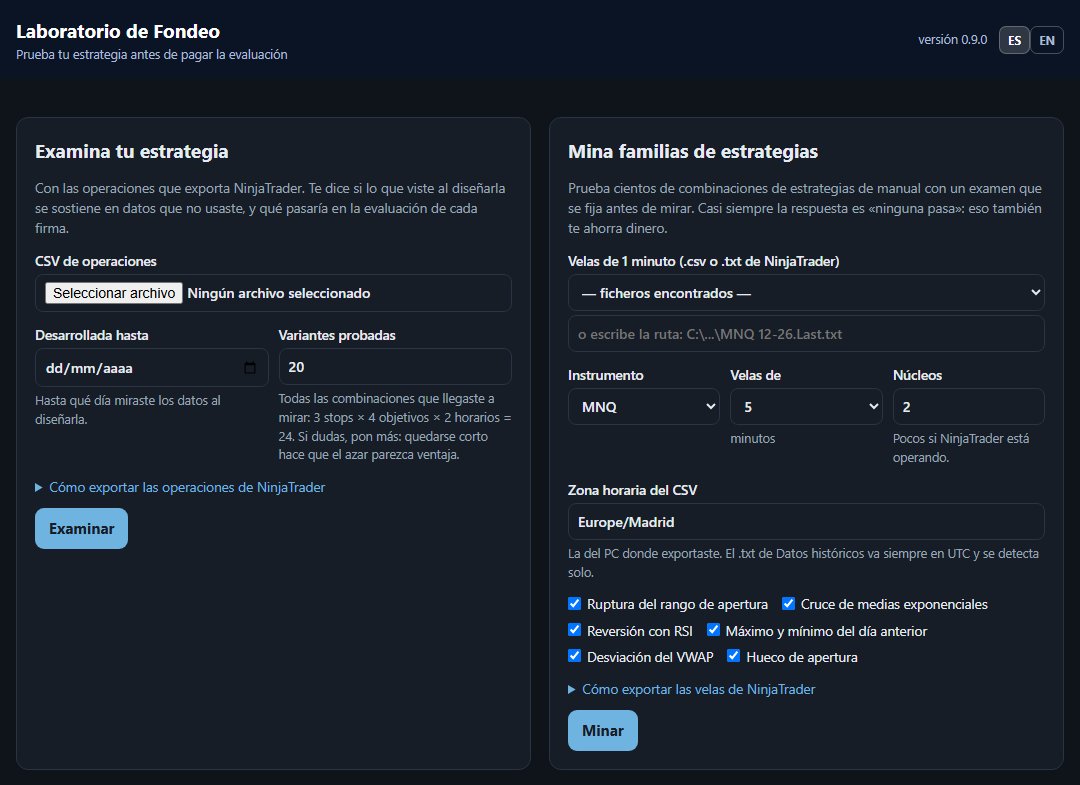Focus the Núcleos input field
The height and width of the screenshot is (785, 1080).
tap(968, 406)
